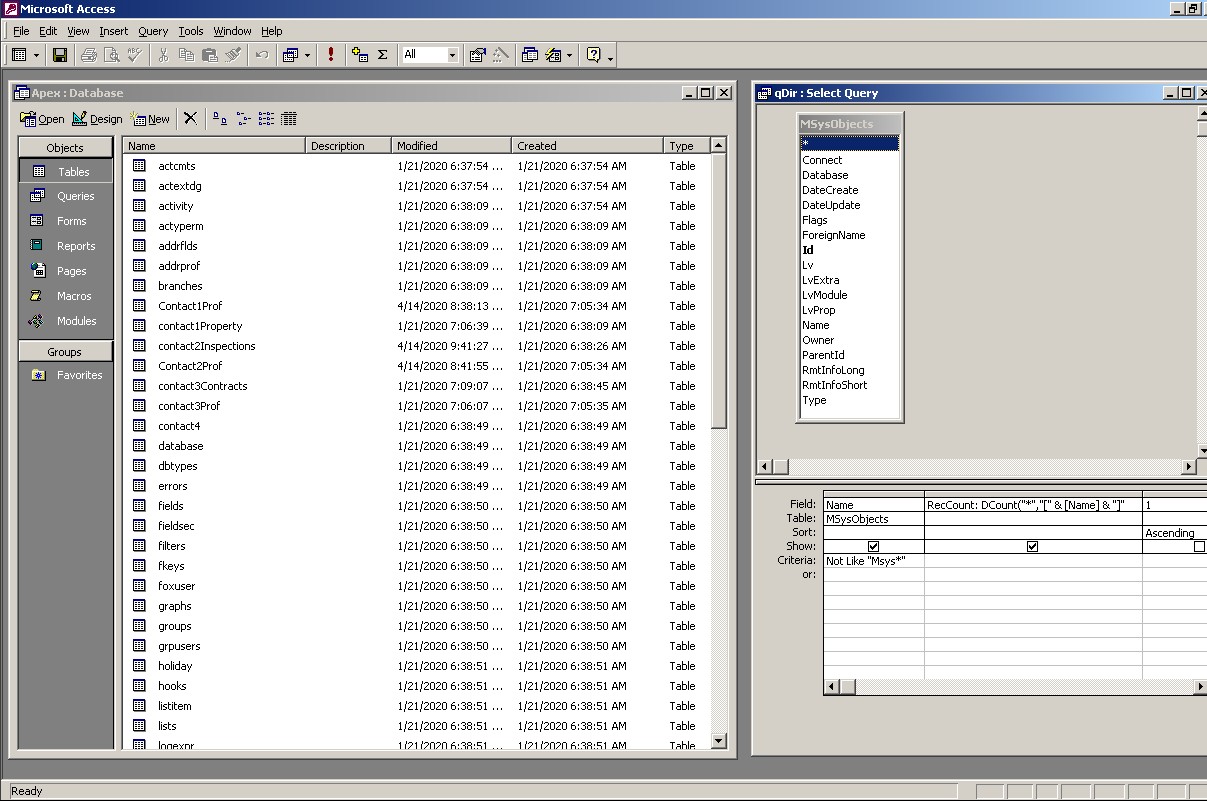This screenshot has width=1207, height=801.
Task: Select Modules in the Objects bar
Action: (65, 321)
